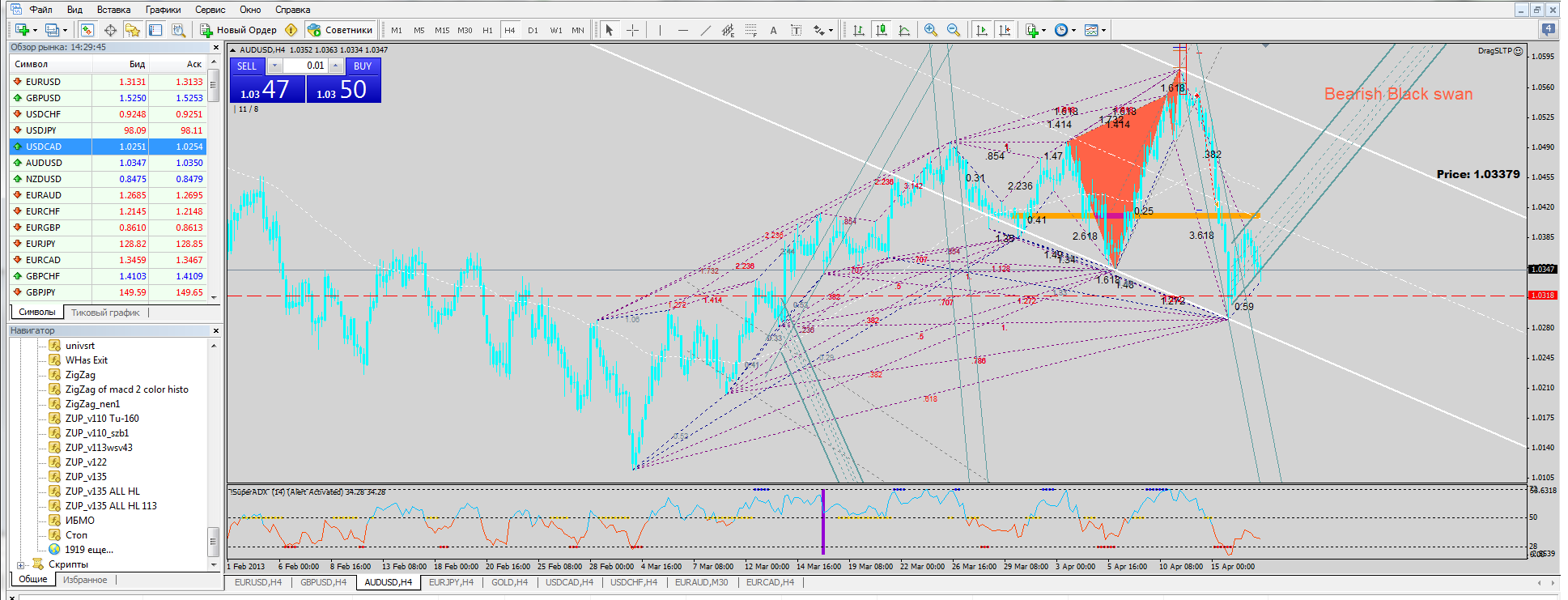Open the Сервис menu
This screenshot has height=600, width=1568.
coord(210,10)
